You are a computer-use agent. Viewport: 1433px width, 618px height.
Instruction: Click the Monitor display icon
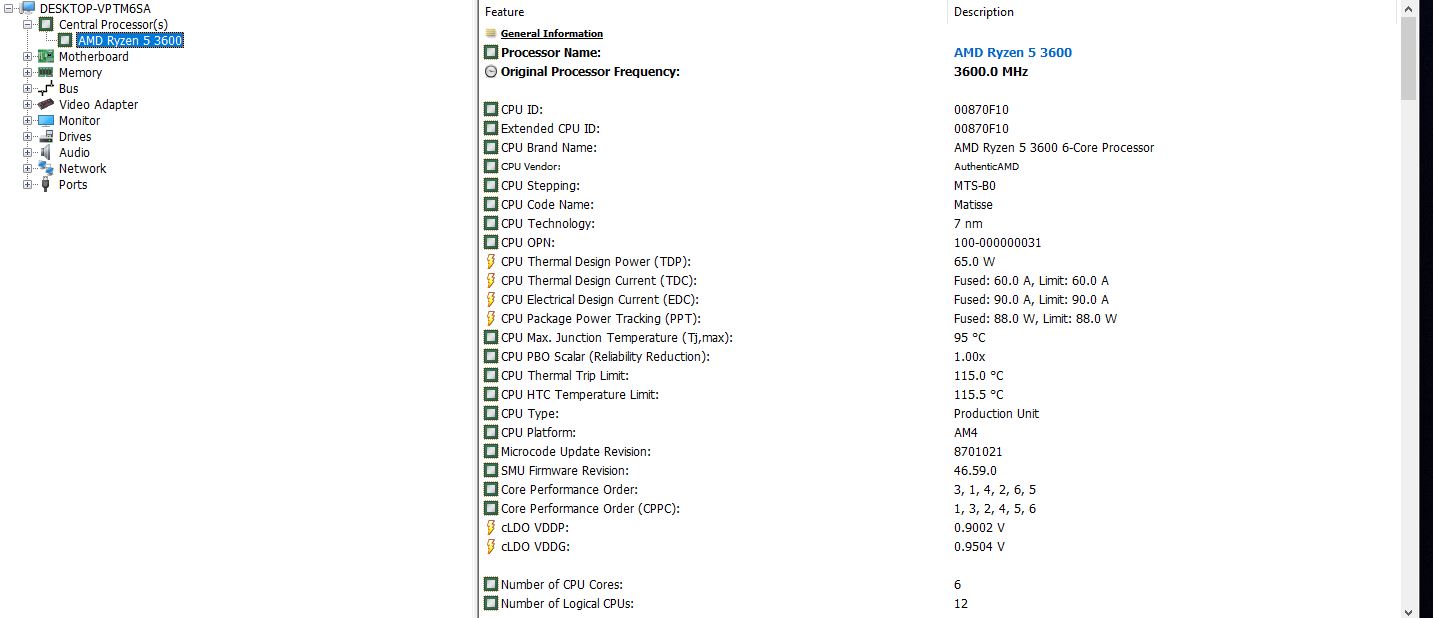tap(46, 120)
